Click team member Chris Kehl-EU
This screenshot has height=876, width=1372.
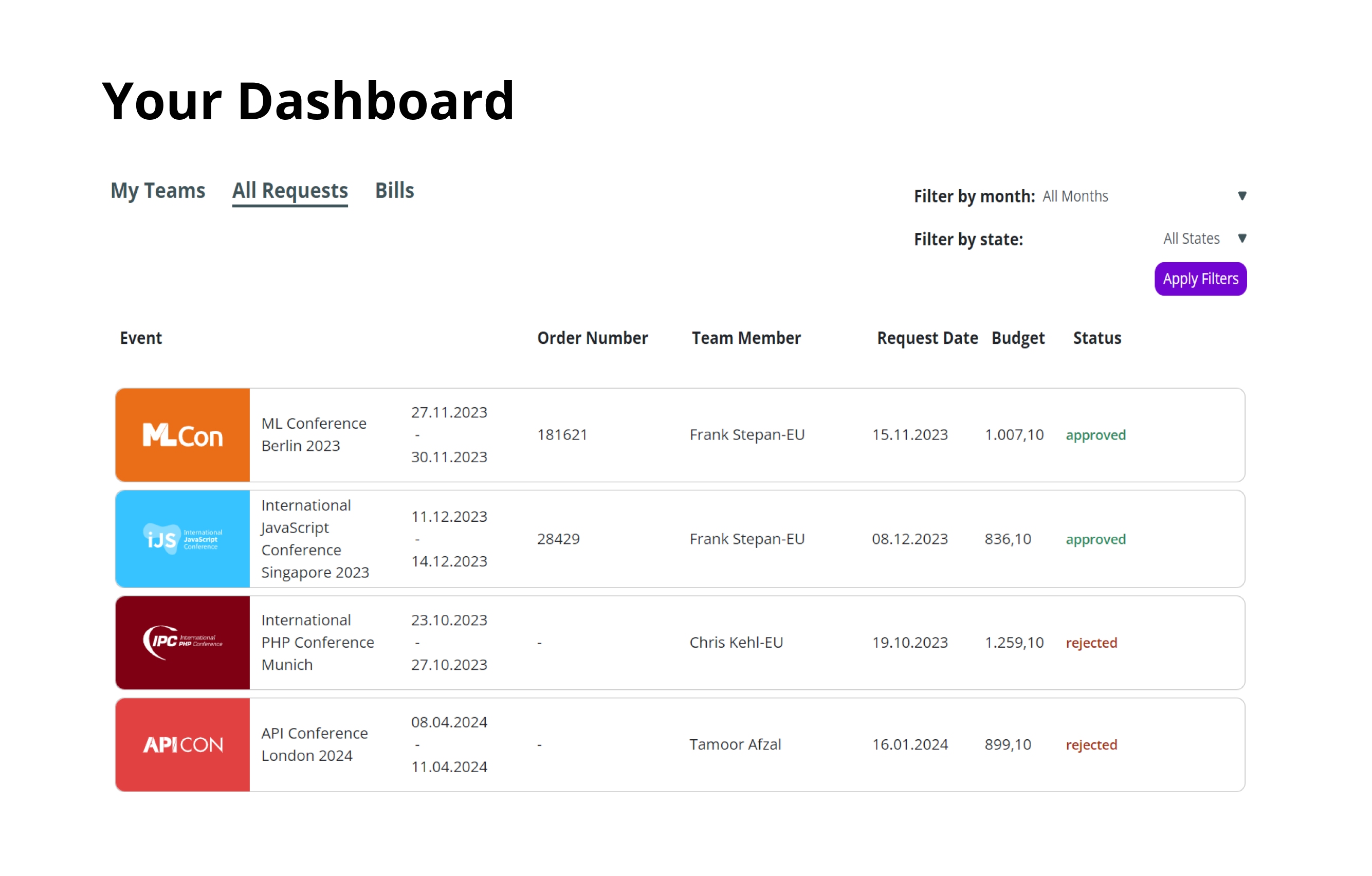pyautogui.click(x=736, y=642)
